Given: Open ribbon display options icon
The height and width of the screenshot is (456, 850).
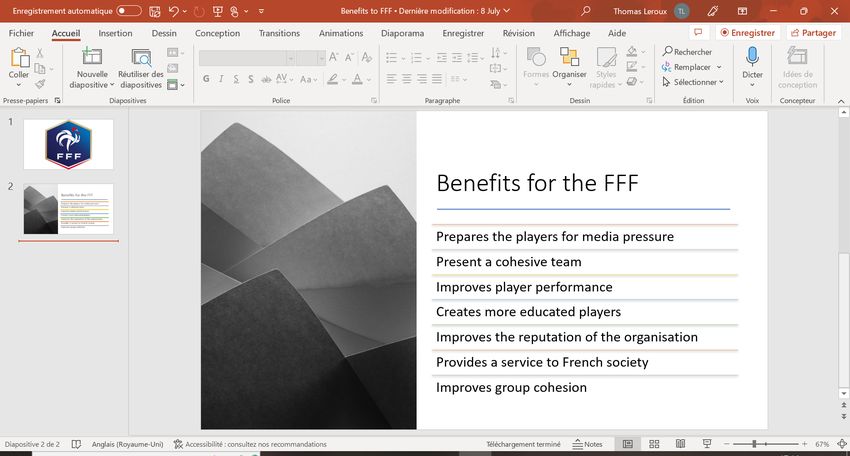Looking at the screenshot, I should [x=742, y=11].
